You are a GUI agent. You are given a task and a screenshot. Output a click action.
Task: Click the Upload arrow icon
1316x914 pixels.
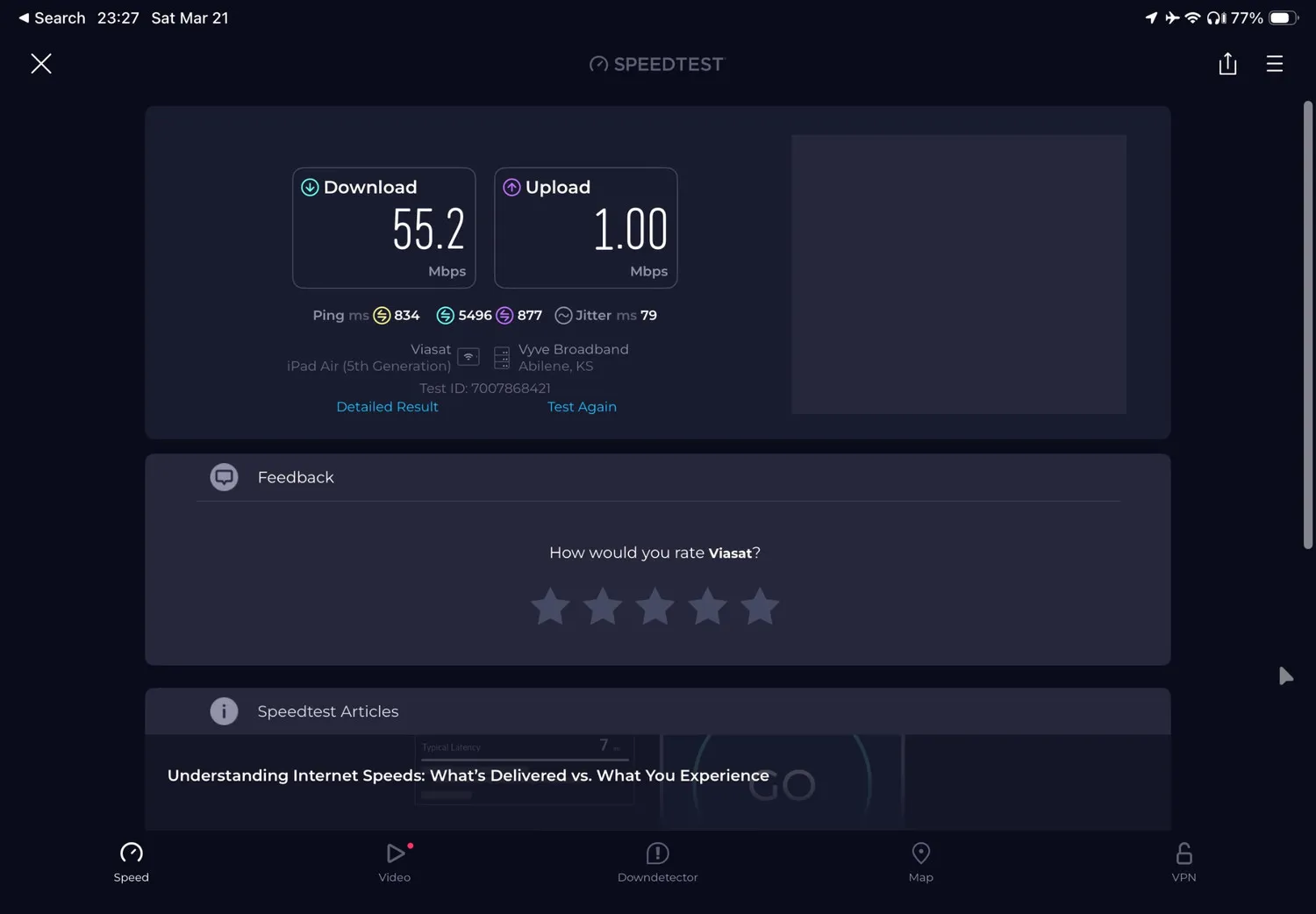click(x=511, y=187)
